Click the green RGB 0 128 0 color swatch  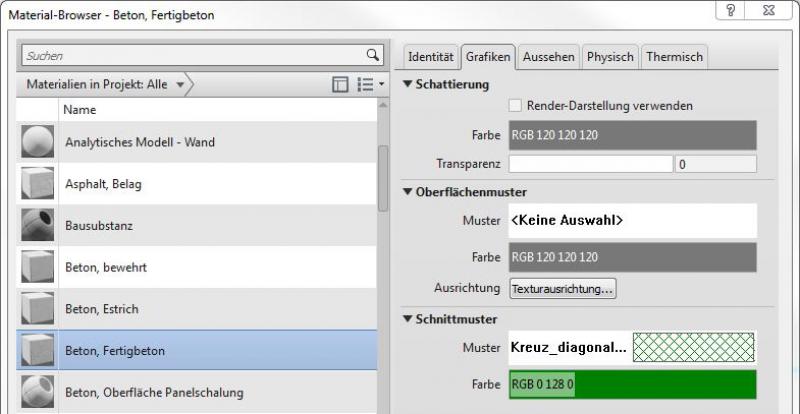[x=632, y=384]
